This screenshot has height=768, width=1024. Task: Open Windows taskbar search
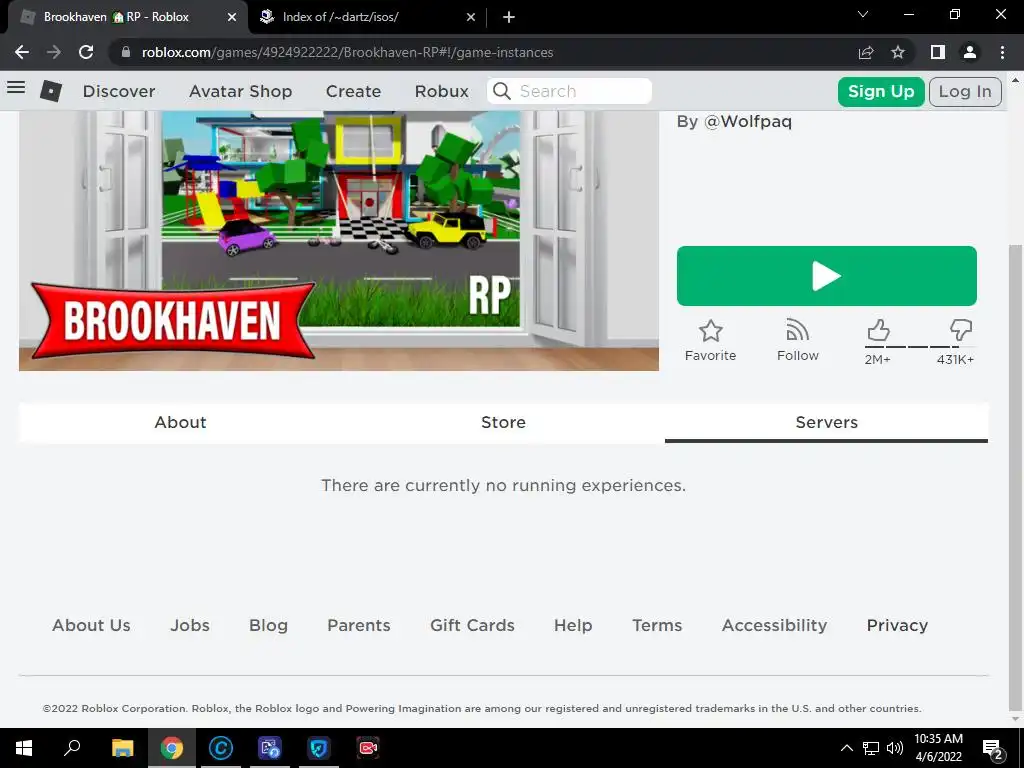pos(72,748)
